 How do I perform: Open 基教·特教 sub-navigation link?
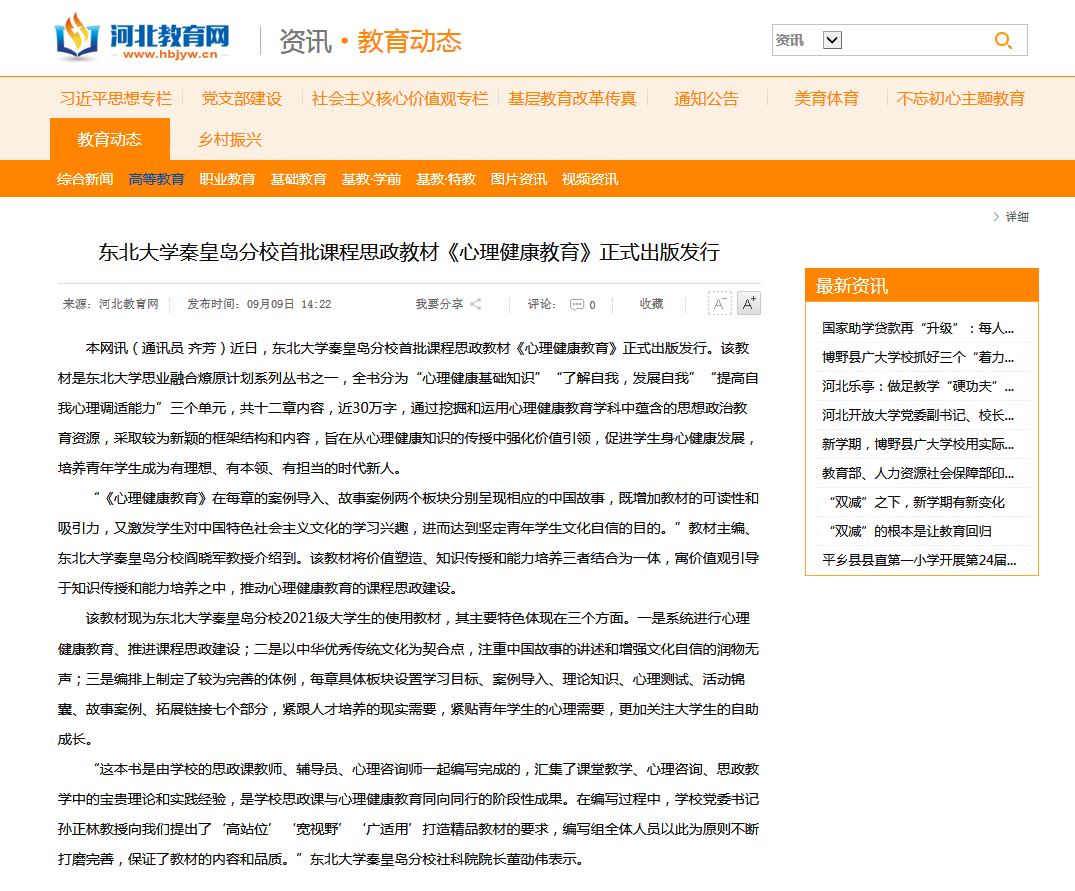(x=446, y=180)
